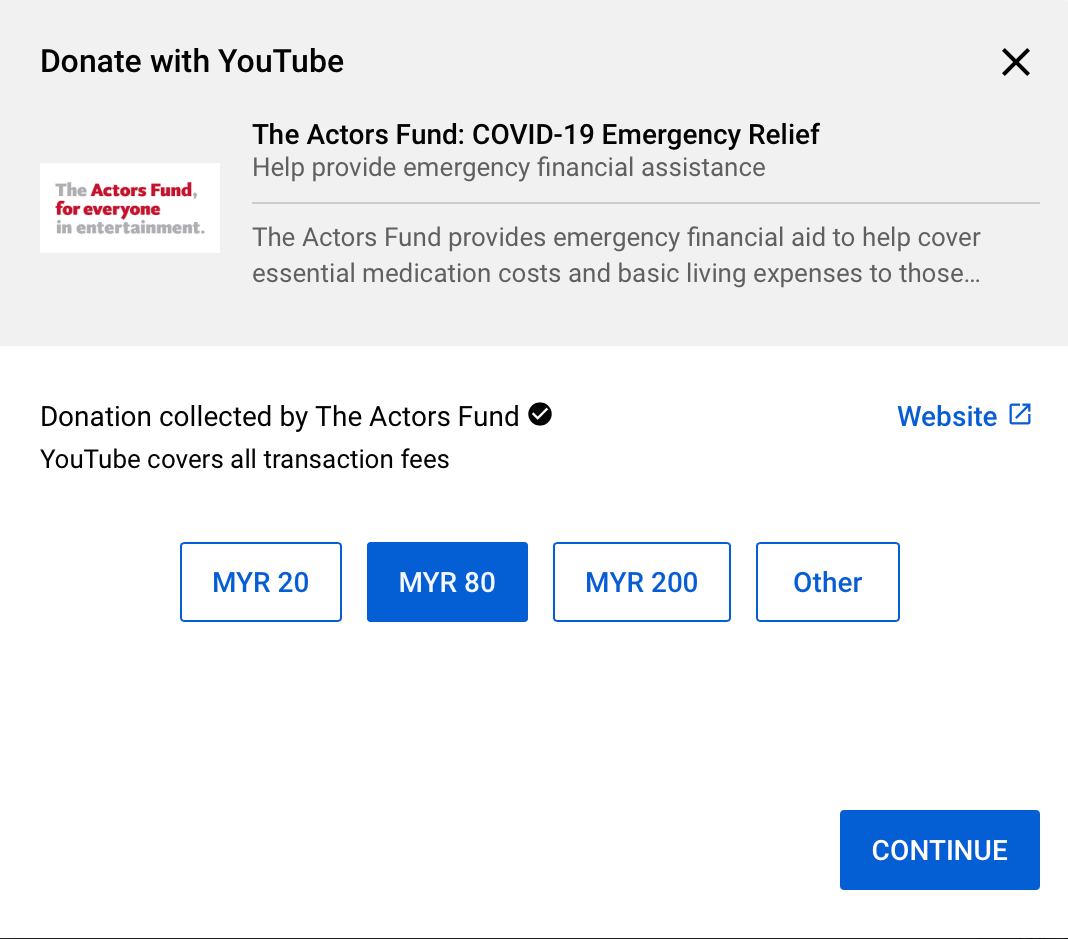The width and height of the screenshot is (1068, 939).
Task: Visit The Actors Fund Website link
Action: pyautogui.click(x=947, y=416)
